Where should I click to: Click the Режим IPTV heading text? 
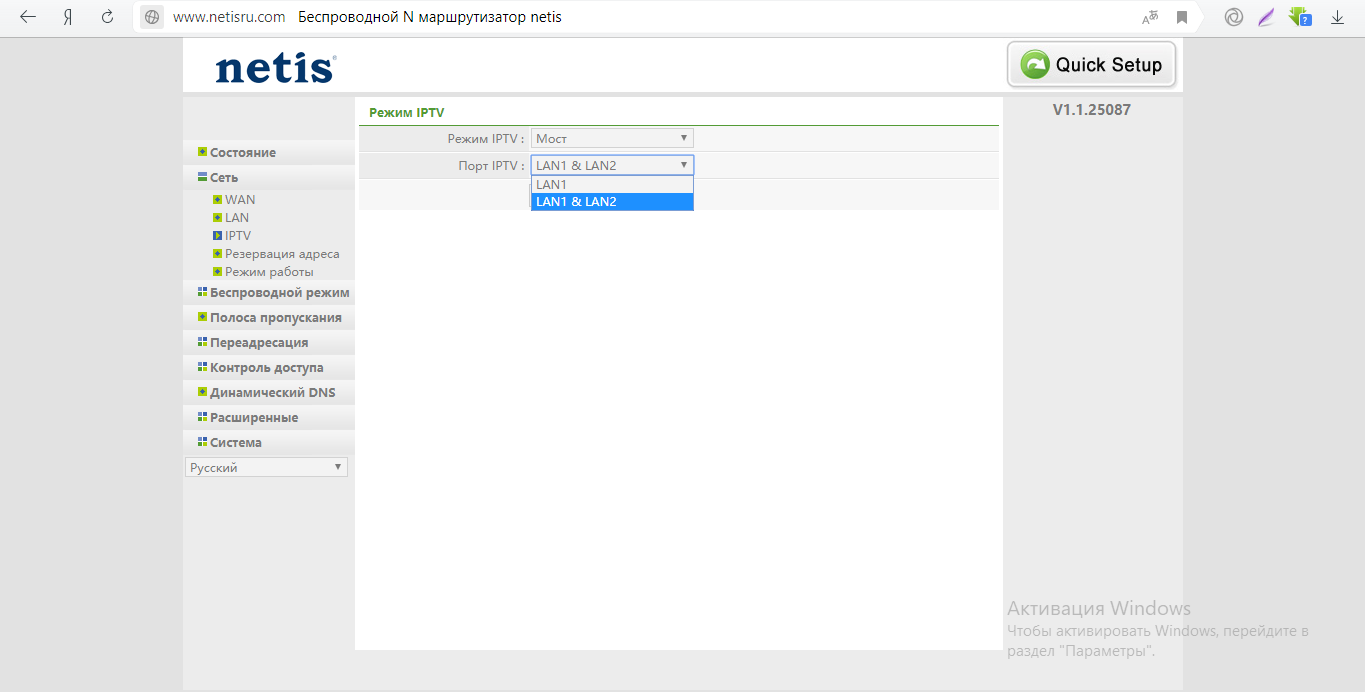[406, 113]
